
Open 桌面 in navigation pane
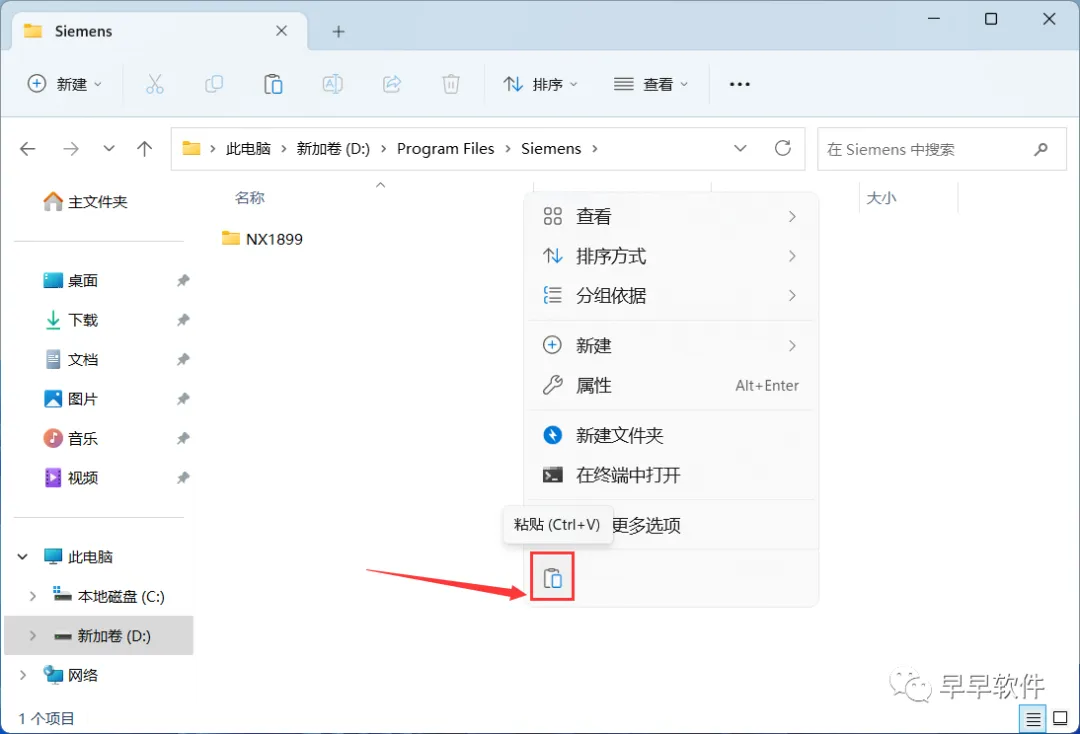tap(70, 280)
